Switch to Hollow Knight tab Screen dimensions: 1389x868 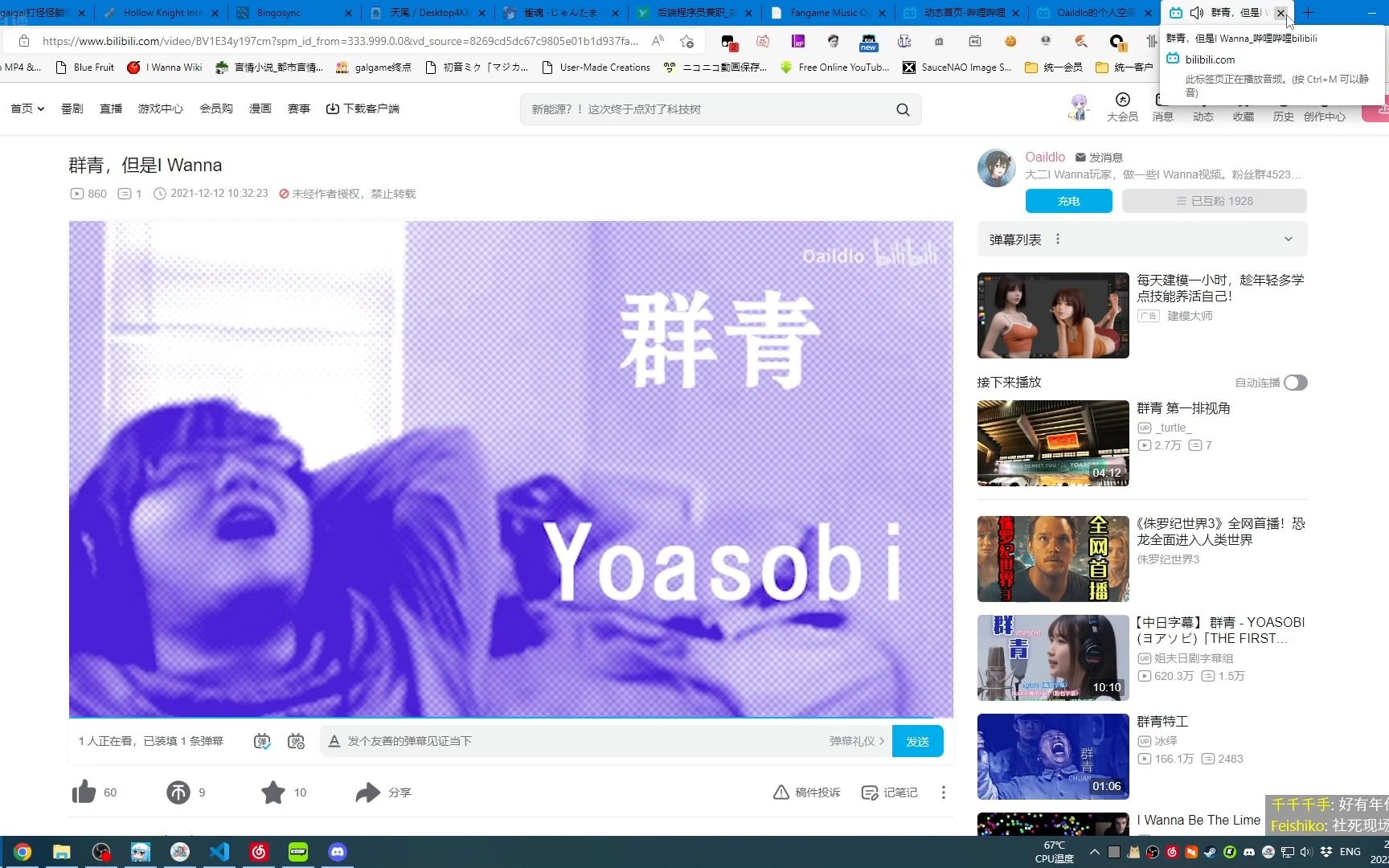point(161,13)
